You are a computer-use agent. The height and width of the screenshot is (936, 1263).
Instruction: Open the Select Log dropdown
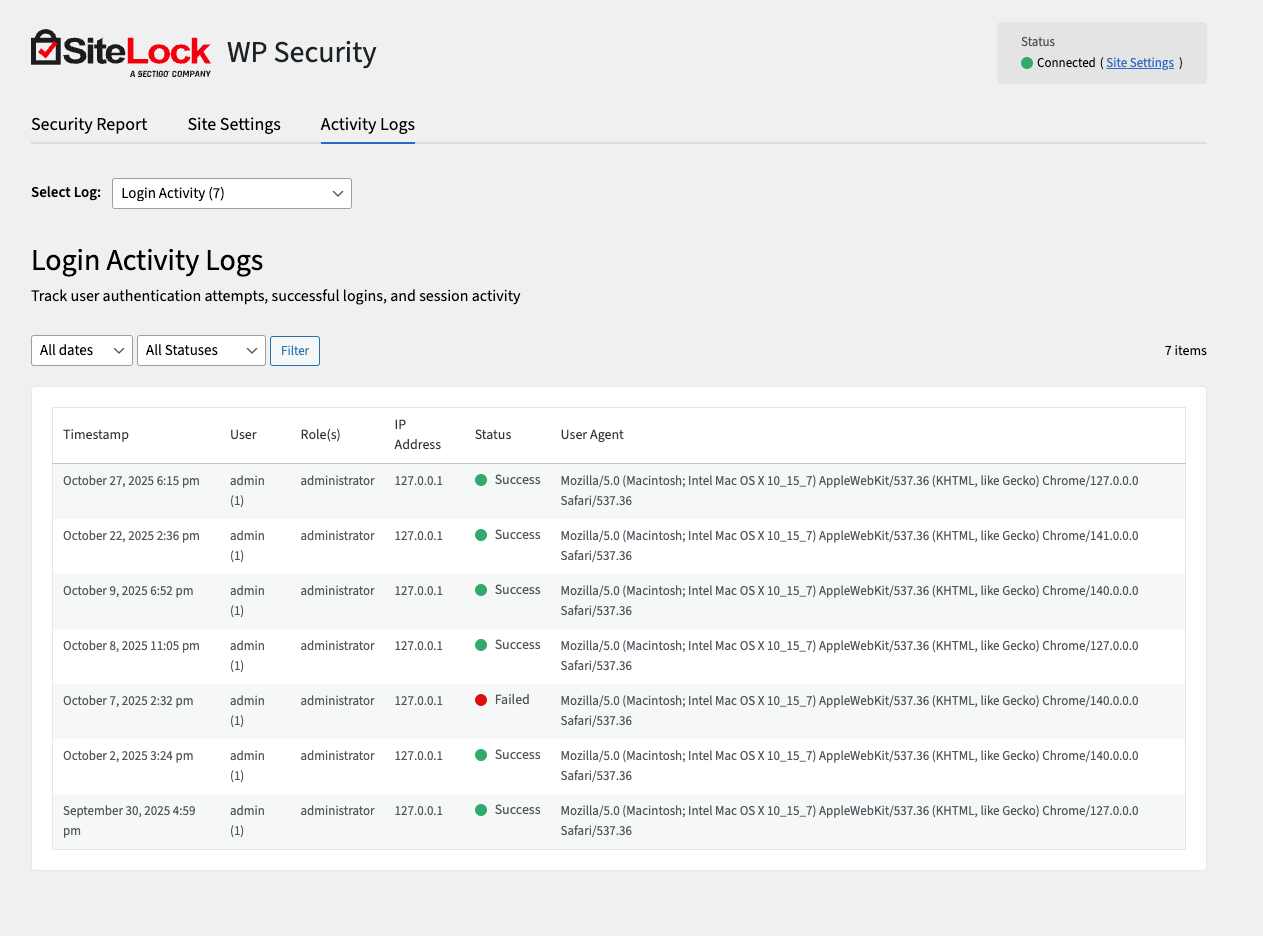231,193
